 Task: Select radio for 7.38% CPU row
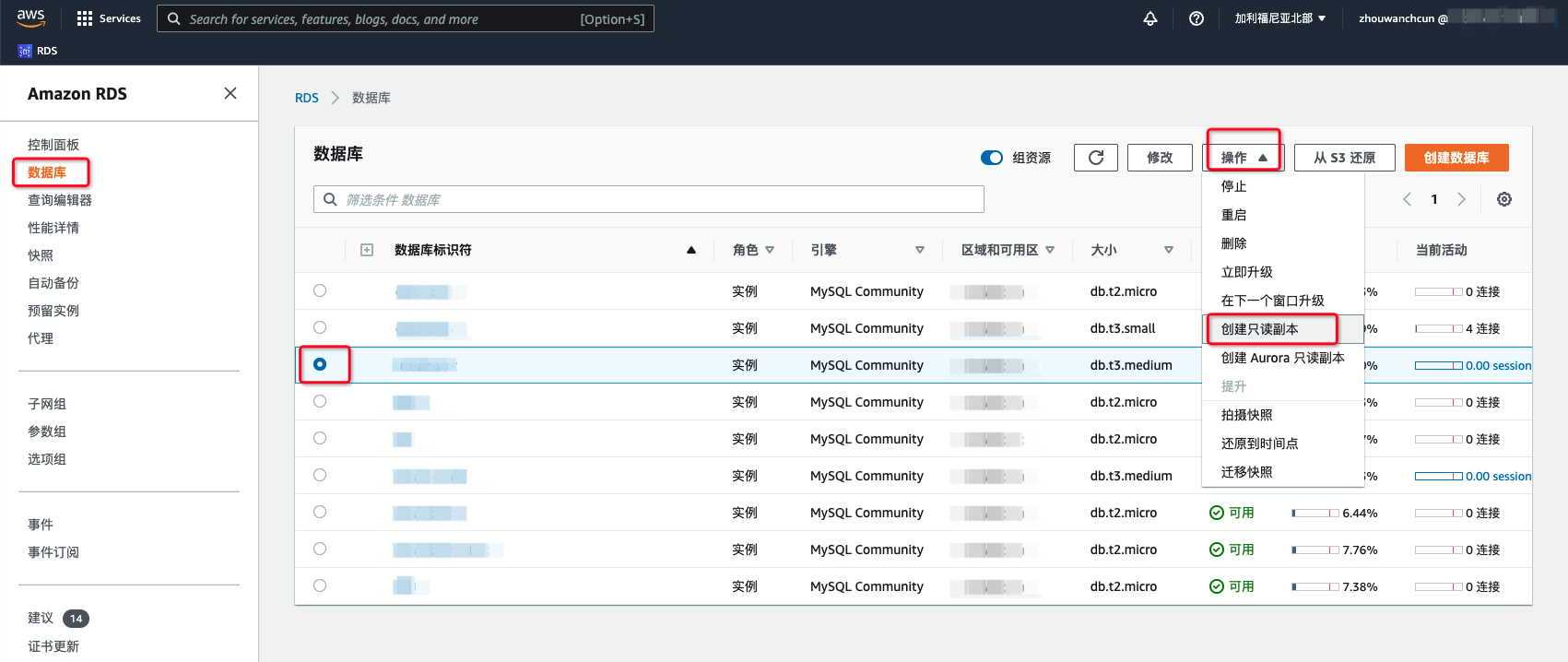pos(320,585)
